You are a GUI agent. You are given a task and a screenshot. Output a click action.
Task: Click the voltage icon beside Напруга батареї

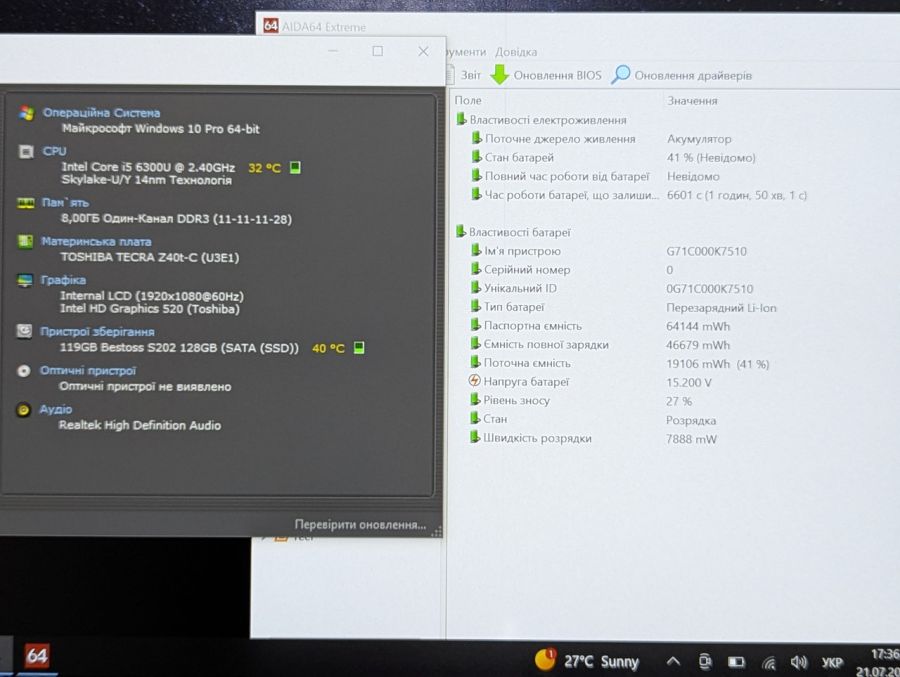tap(474, 381)
